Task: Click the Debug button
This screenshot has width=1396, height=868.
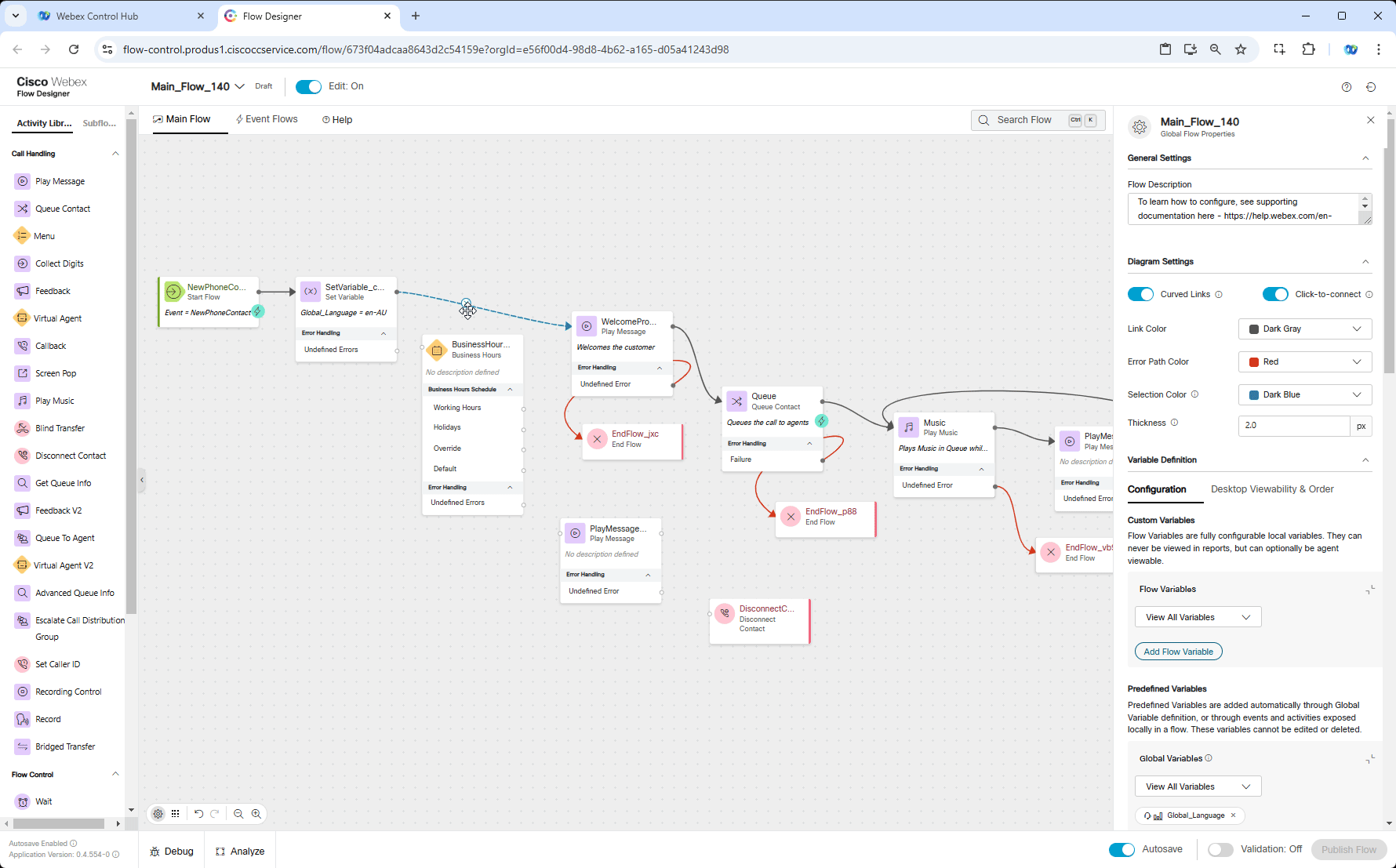Action: (172, 852)
